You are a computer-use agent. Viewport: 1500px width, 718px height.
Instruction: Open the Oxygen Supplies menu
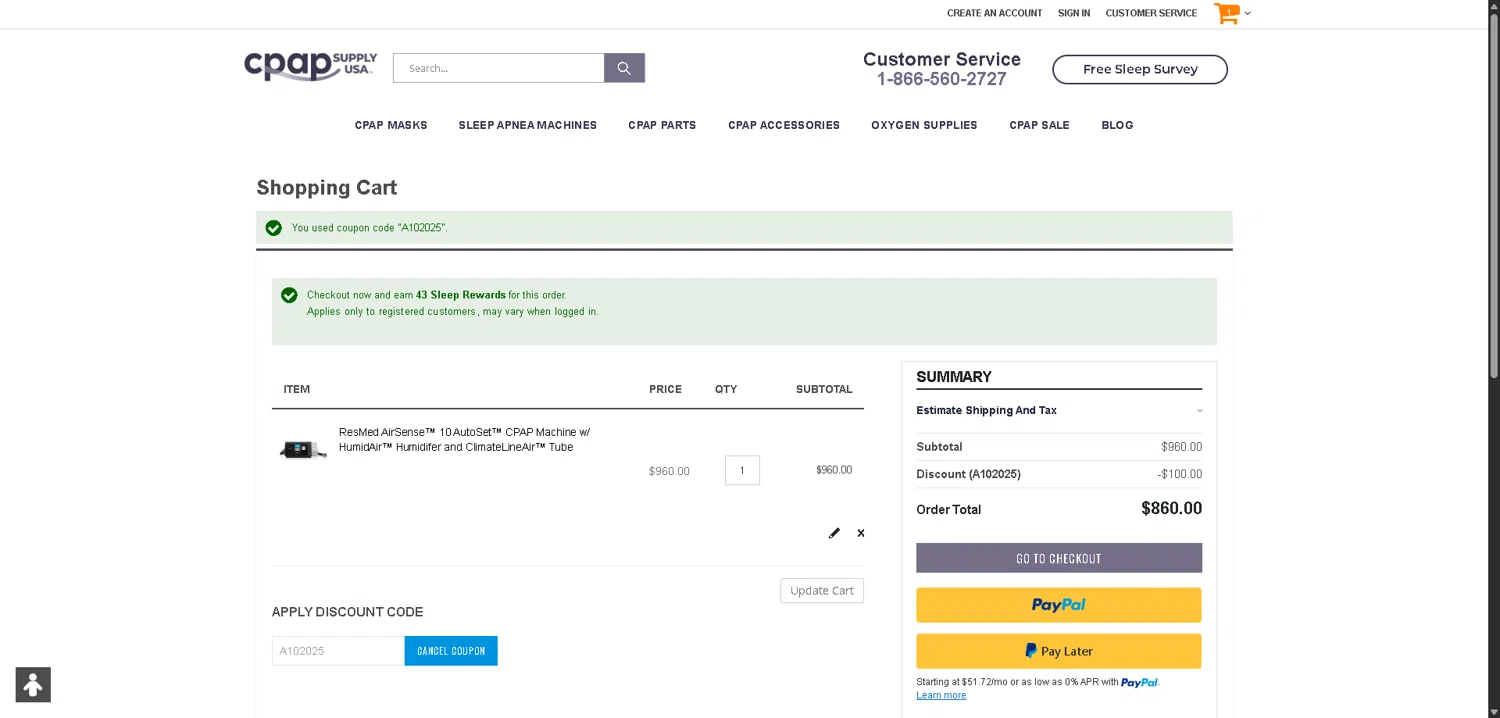(924, 125)
